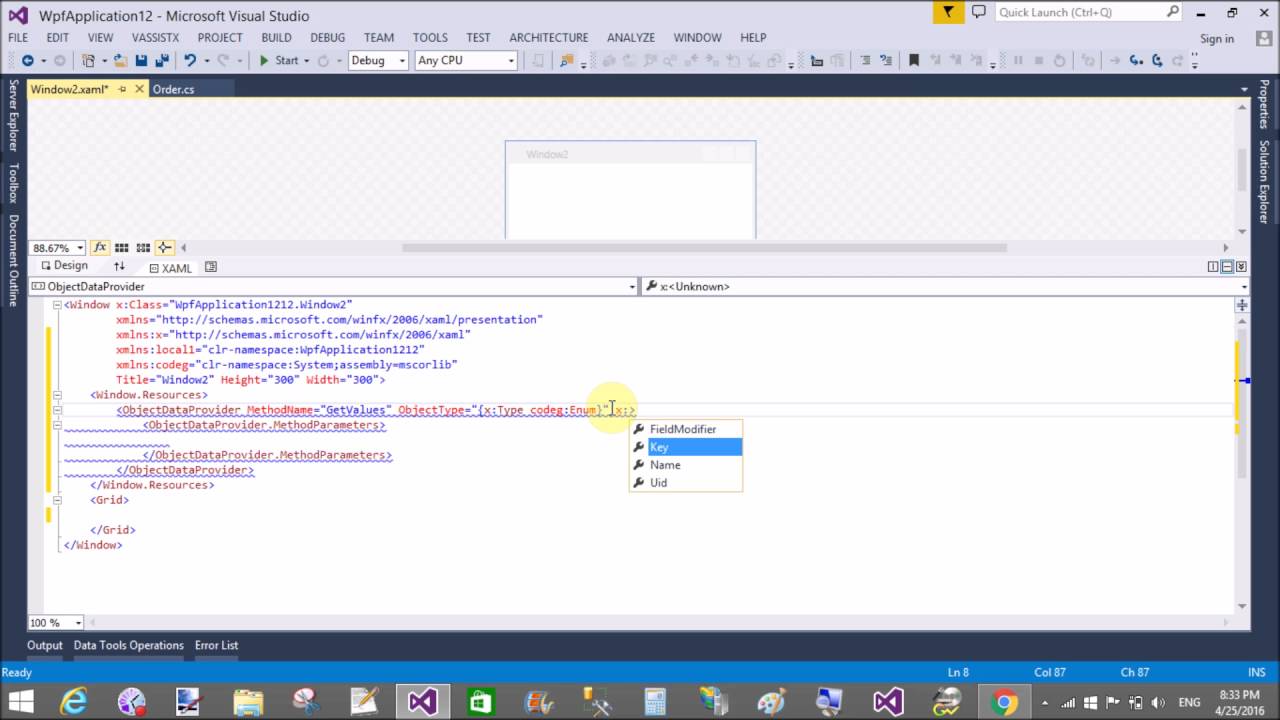Open Google Chrome from the taskbar
This screenshot has width=1280, height=720.
1004,701
